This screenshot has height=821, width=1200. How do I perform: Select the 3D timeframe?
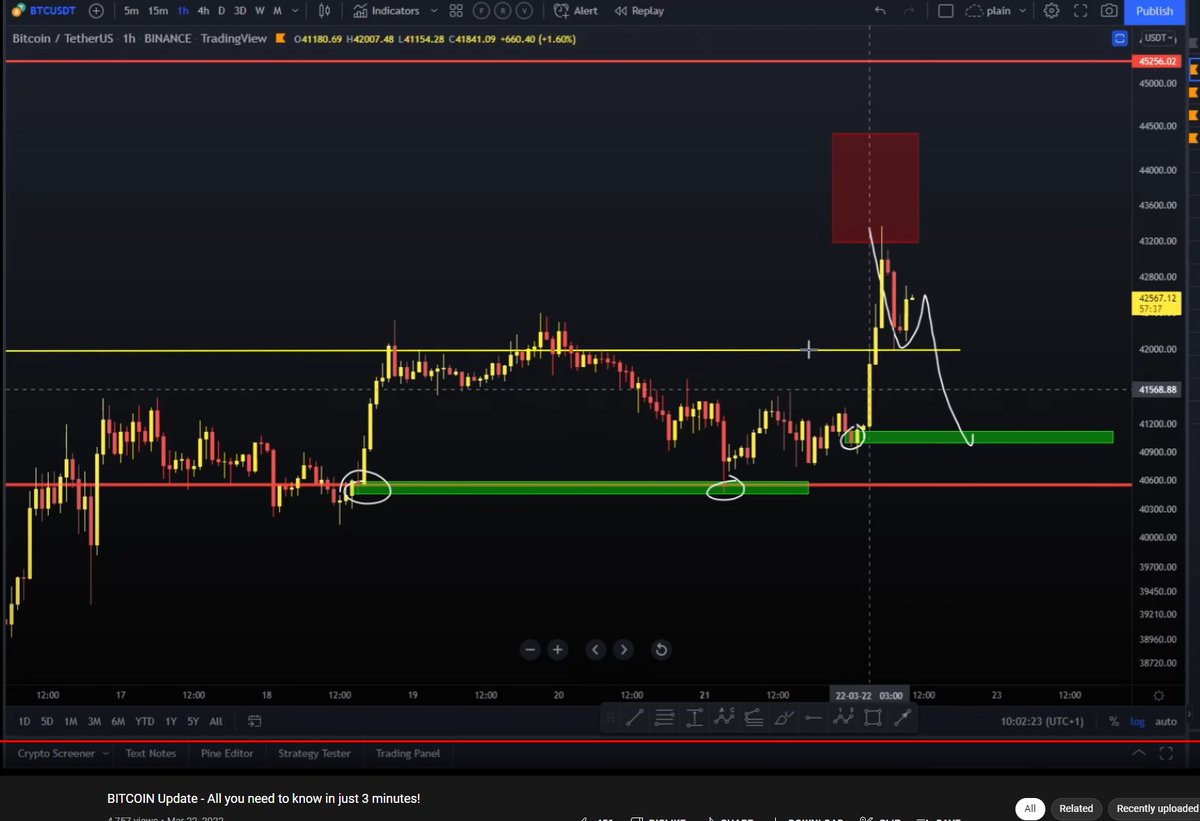tap(240, 11)
